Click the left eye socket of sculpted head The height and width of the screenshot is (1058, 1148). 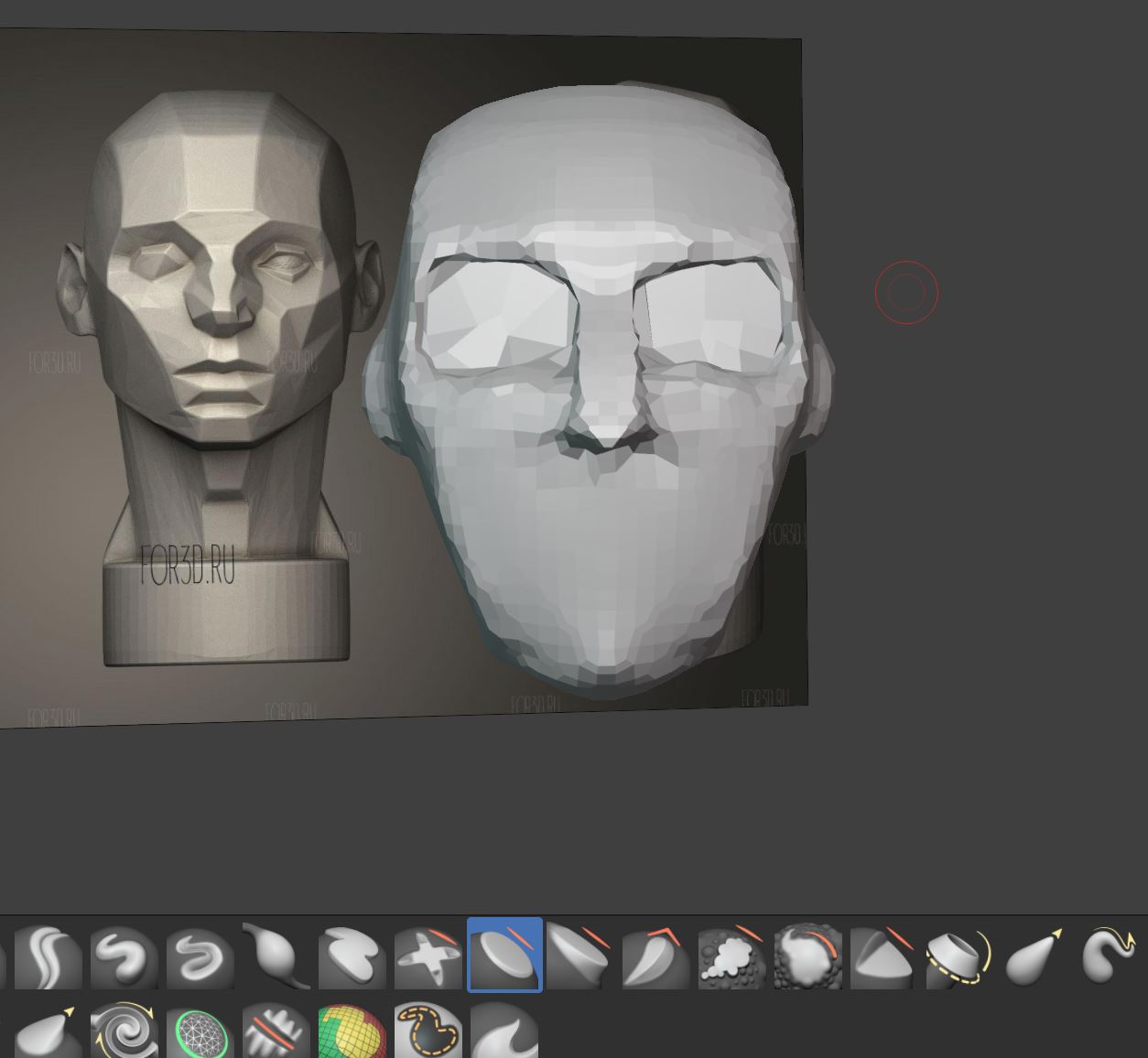pyautogui.click(x=499, y=316)
